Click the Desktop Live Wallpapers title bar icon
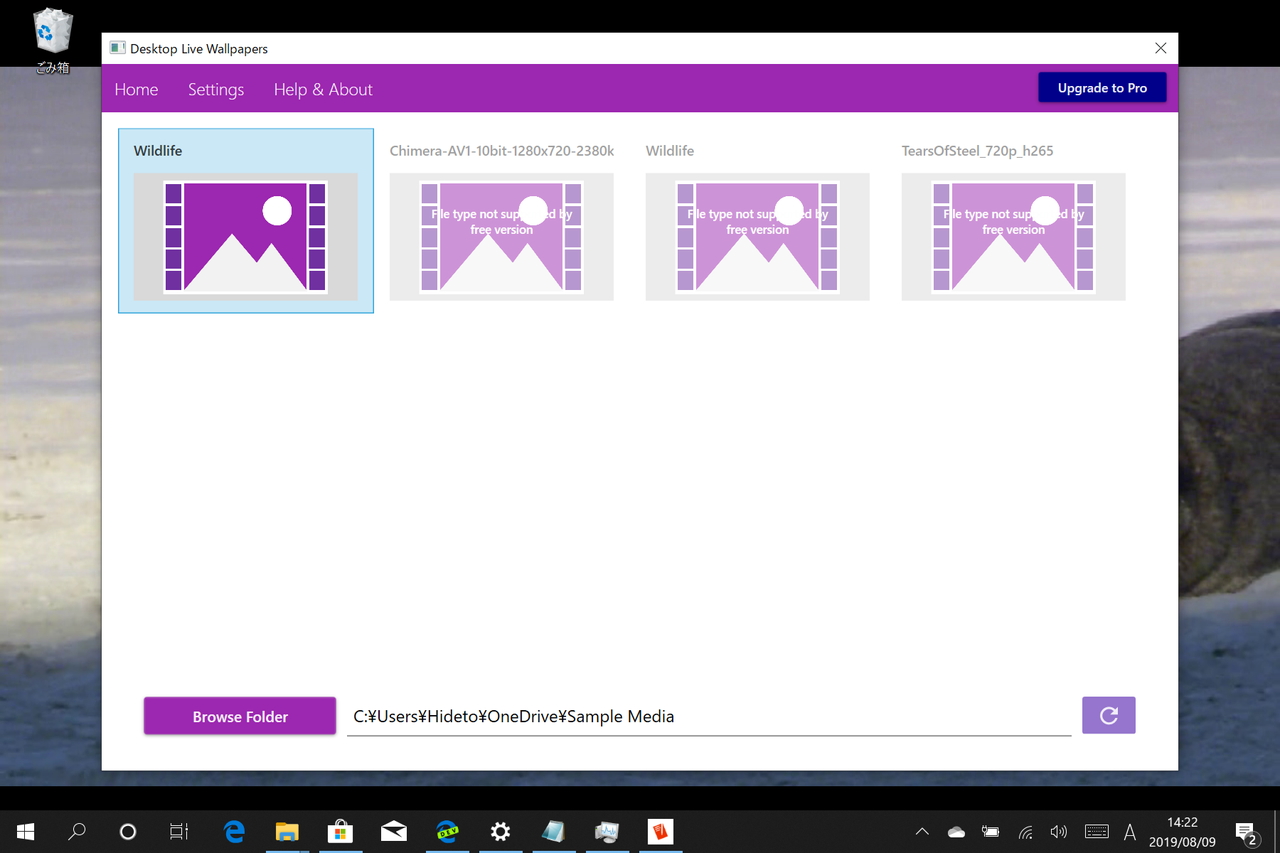Viewport: 1280px width, 853px height. (x=118, y=48)
